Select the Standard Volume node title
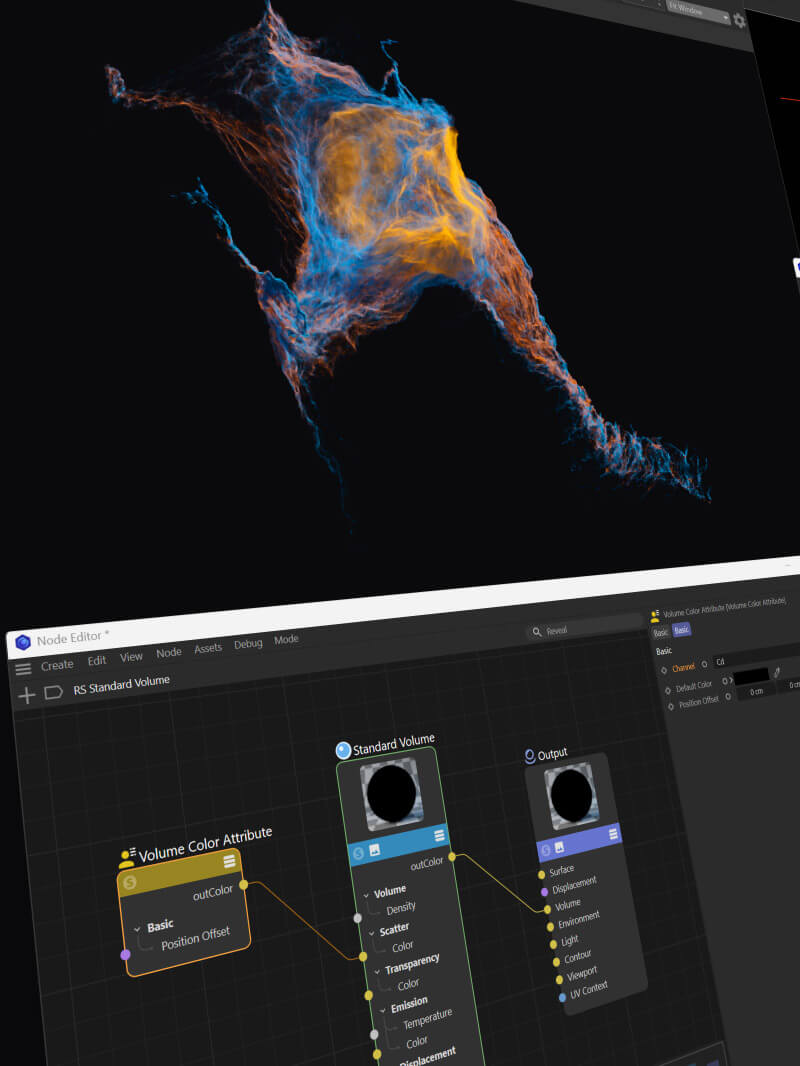 [x=394, y=744]
